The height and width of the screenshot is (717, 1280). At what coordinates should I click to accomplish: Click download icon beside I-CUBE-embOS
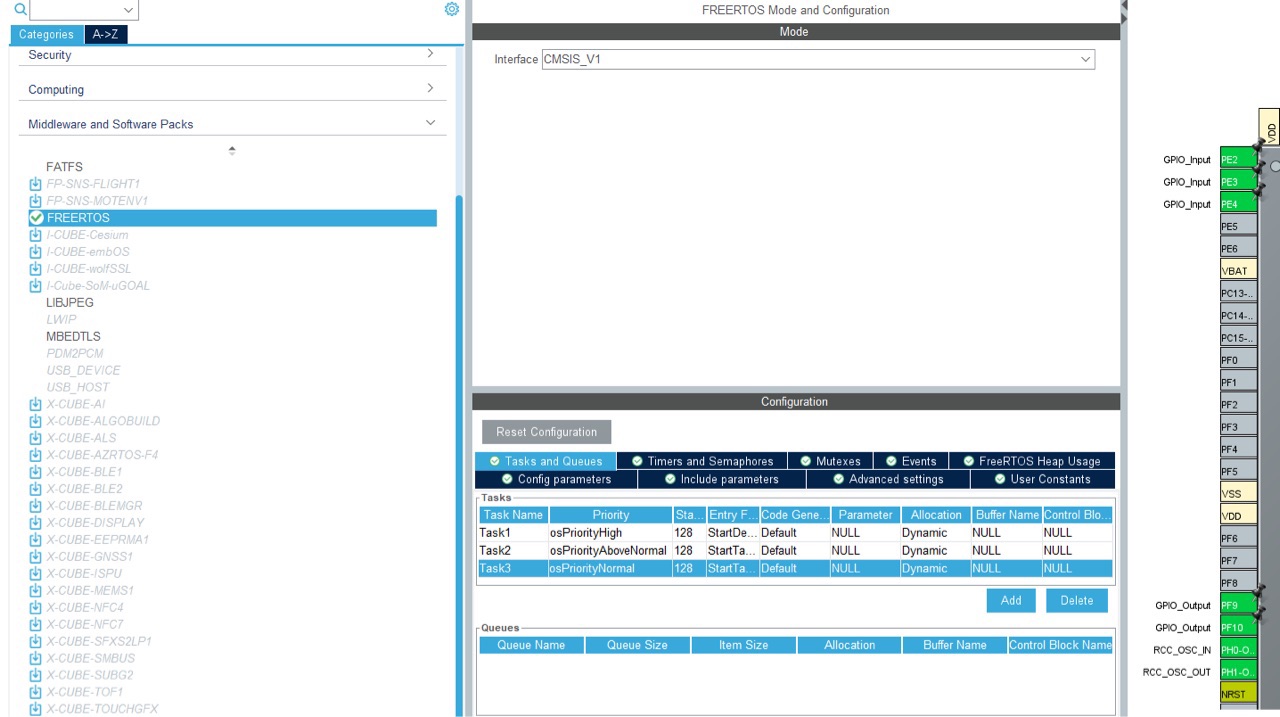pos(36,252)
